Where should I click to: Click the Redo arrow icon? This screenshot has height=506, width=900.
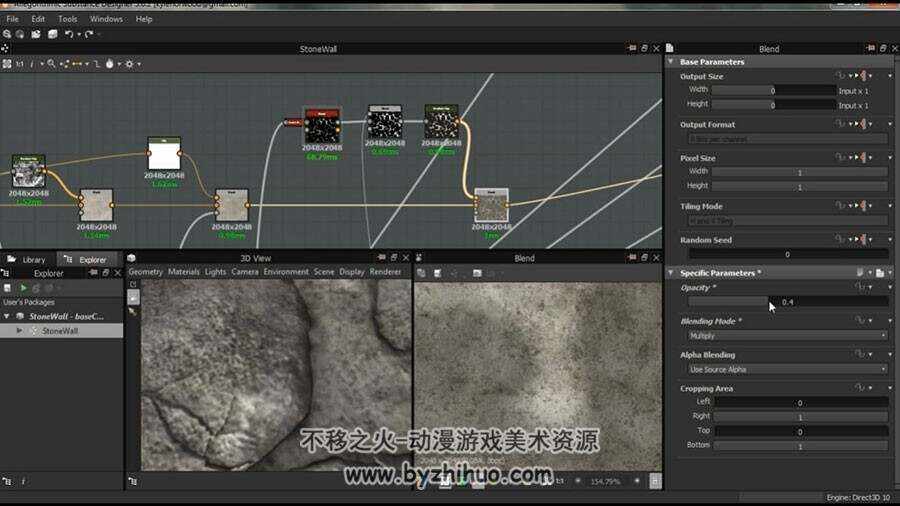[x=89, y=34]
